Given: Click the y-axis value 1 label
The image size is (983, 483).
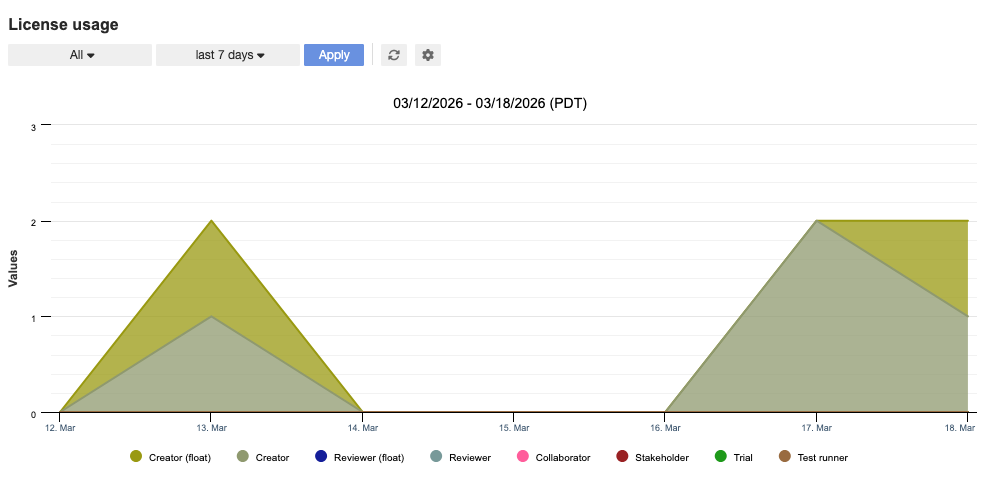Looking at the screenshot, I should coord(33,317).
